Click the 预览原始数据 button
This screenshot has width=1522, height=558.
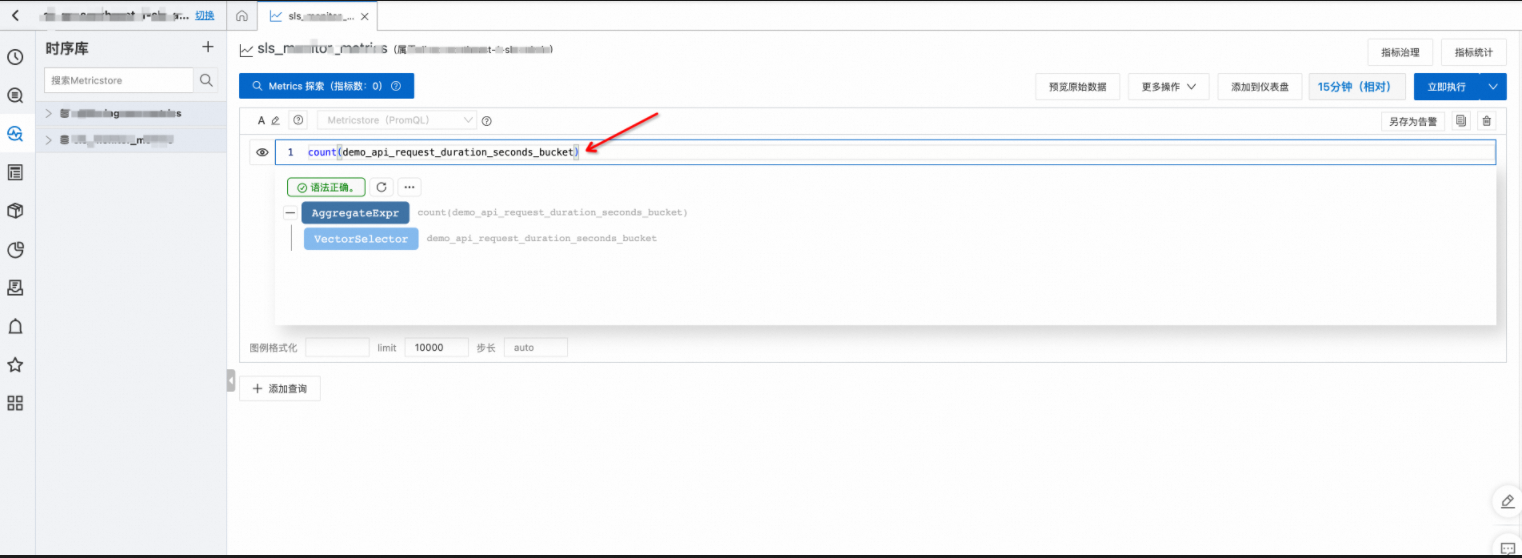1077,87
